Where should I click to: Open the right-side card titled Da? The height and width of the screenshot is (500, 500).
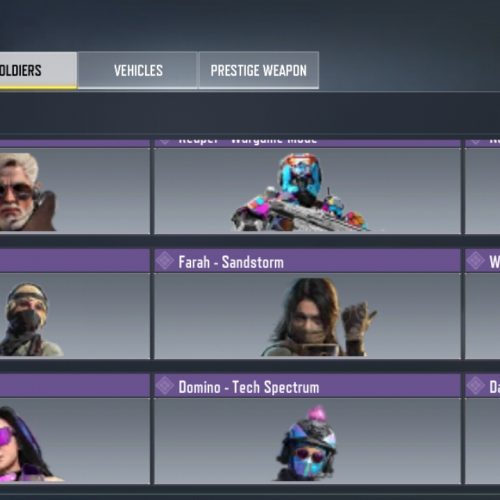coord(482,429)
